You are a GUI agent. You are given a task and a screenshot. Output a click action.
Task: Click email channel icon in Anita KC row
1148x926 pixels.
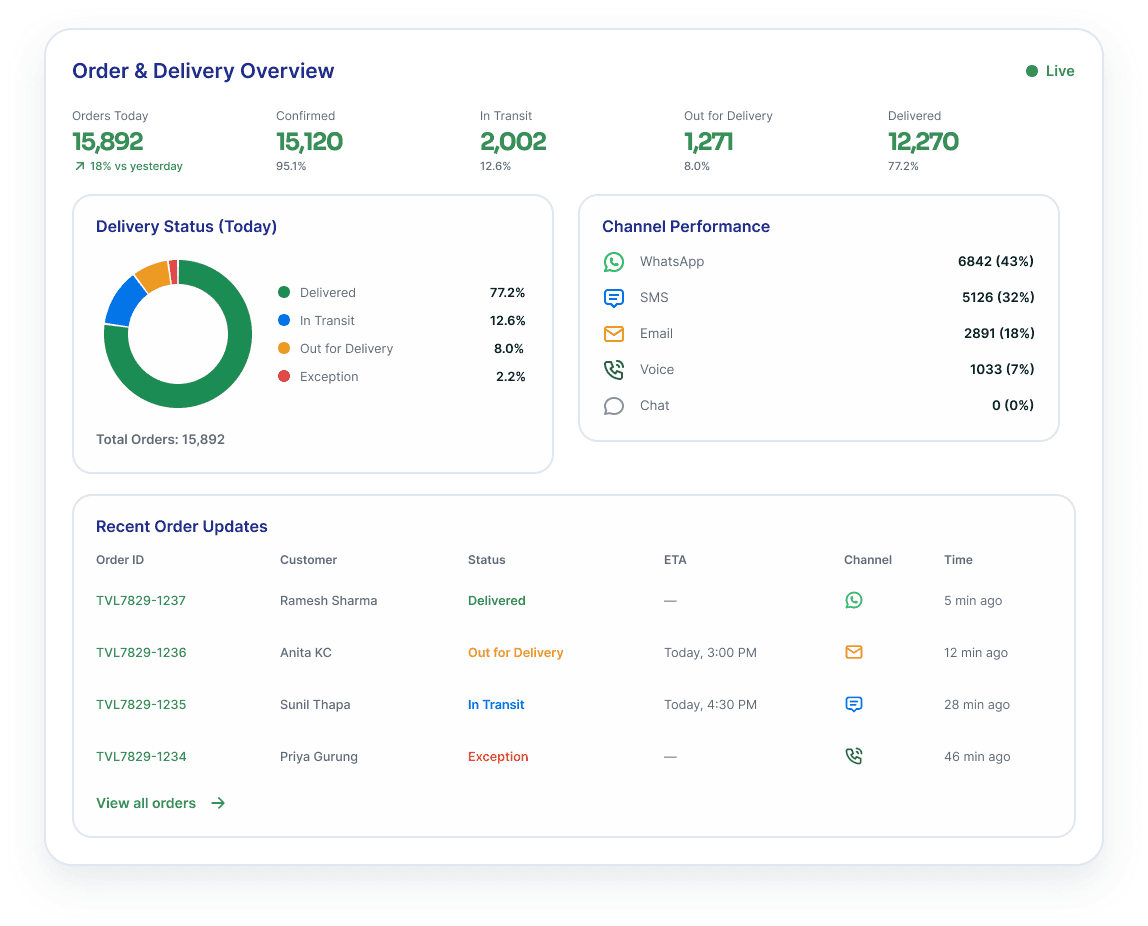pos(854,652)
